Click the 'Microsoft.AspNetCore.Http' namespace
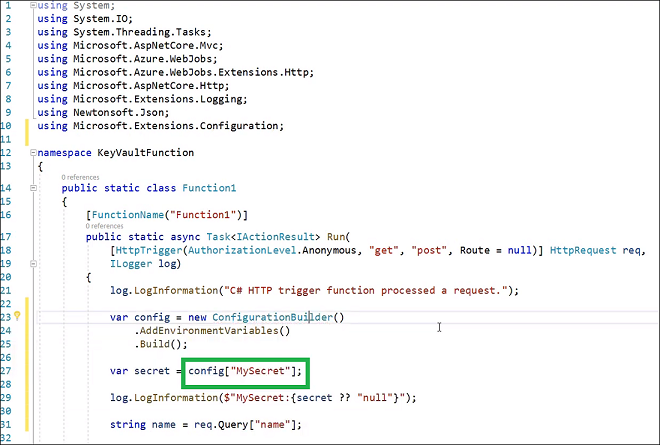 (x=148, y=86)
